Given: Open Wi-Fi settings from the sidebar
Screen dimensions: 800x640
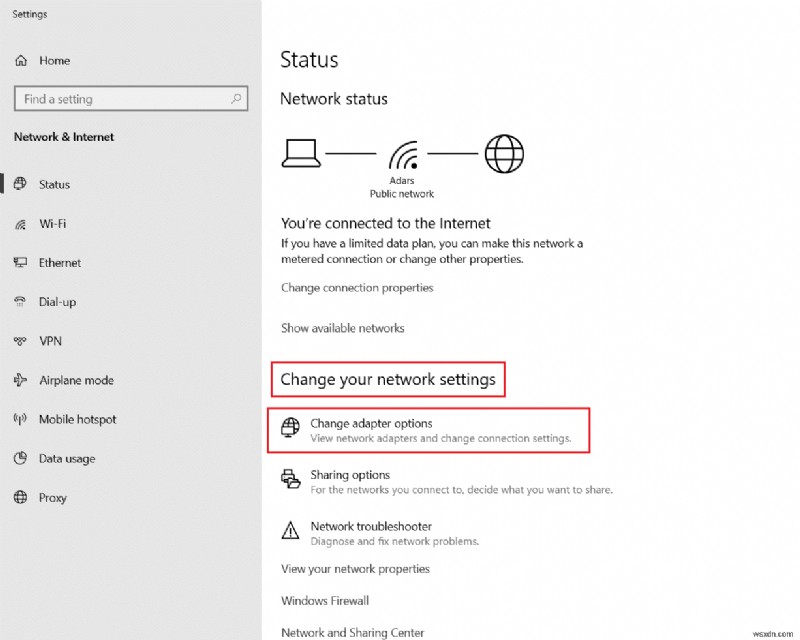Looking at the screenshot, I should click(x=57, y=223).
